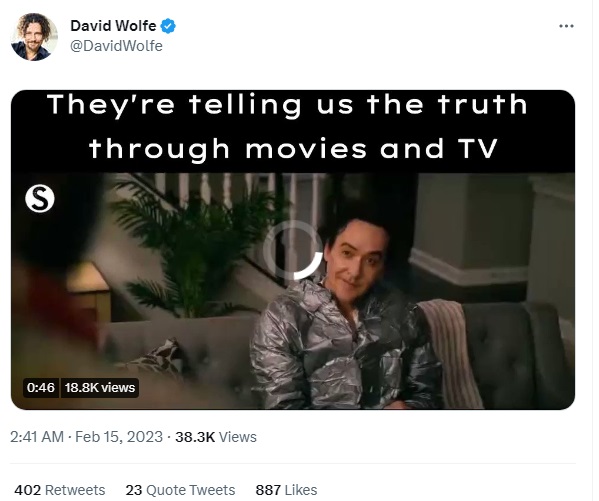Click the 18.8K views video label
The image size is (599, 501).
pyautogui.click(x=100, y=388)
